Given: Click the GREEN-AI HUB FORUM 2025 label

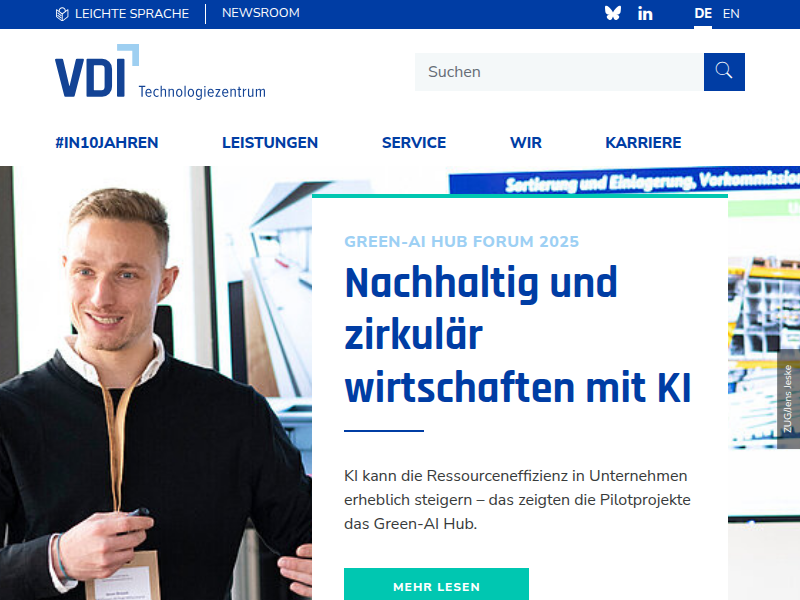Looking at the screenshot, I should point(462,241).
